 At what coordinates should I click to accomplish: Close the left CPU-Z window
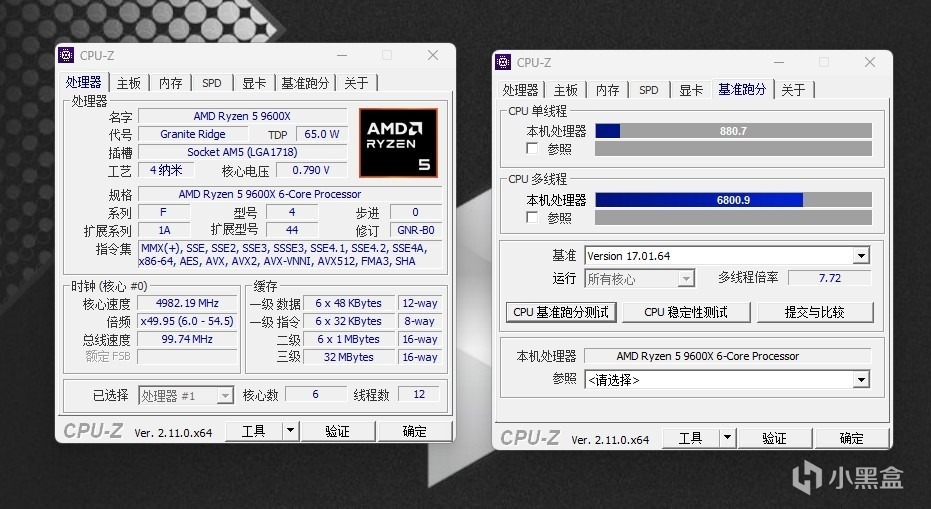pyautogui.click(x=433, y=55)
